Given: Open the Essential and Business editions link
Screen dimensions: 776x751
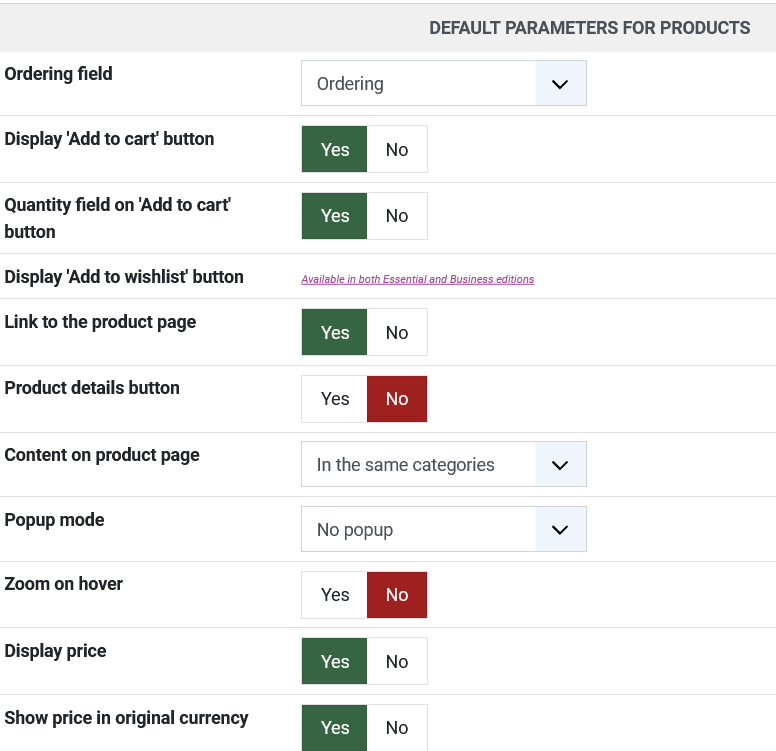Looking at the screenshot, I should (x=417, y=280).
